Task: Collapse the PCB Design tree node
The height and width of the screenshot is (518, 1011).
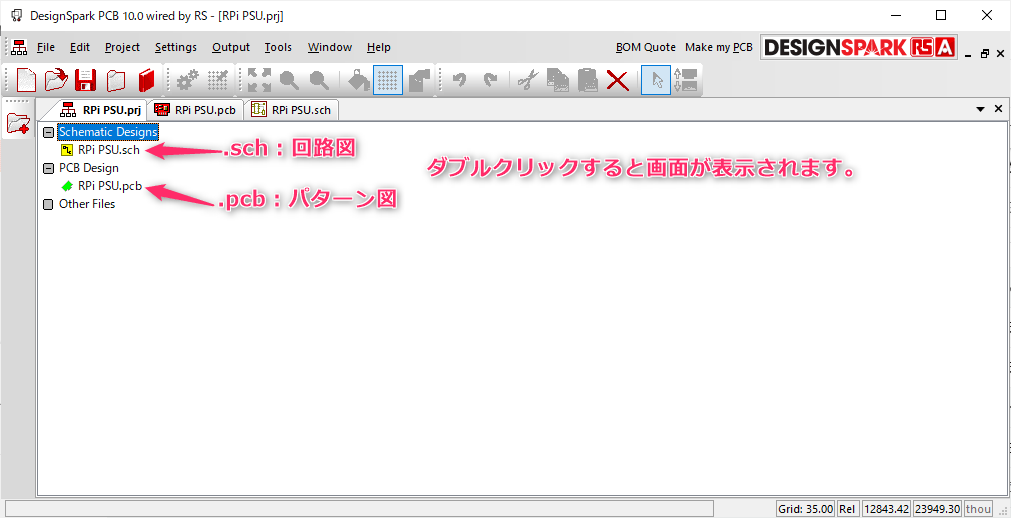Action: click(48, 168)
